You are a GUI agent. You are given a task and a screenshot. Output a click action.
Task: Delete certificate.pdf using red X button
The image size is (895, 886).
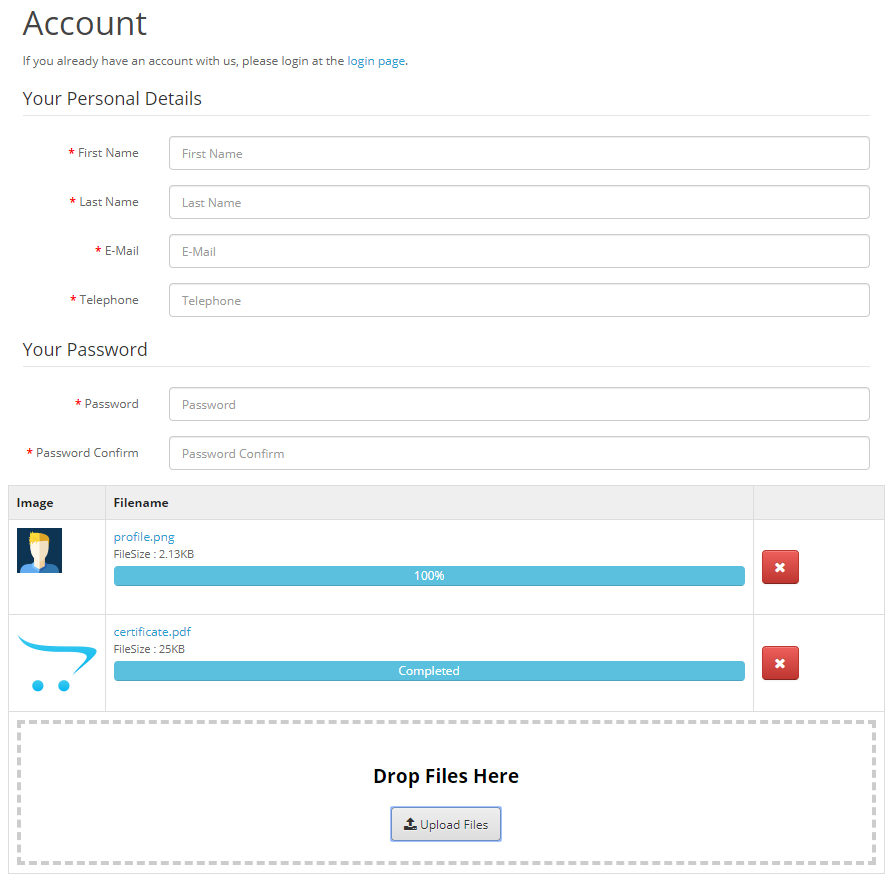[780, 663]
